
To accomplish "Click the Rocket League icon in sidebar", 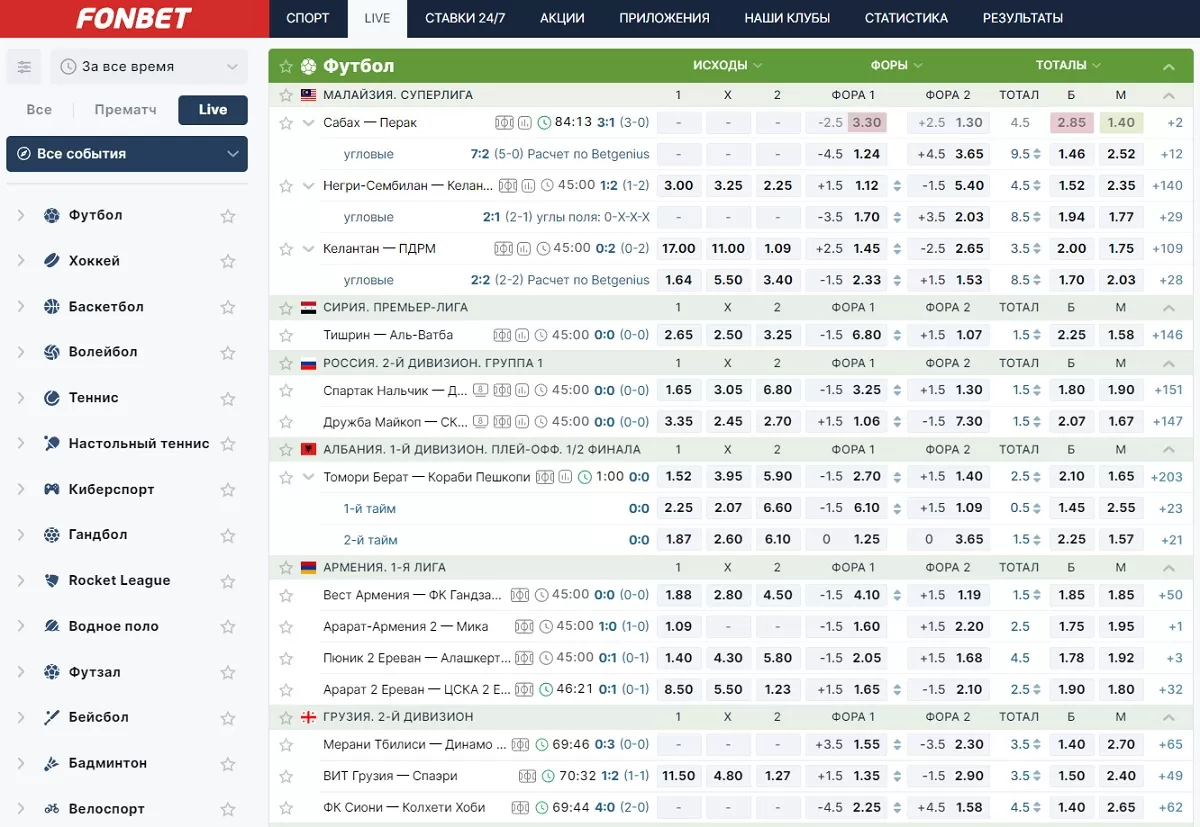I will tap(52, 581).
